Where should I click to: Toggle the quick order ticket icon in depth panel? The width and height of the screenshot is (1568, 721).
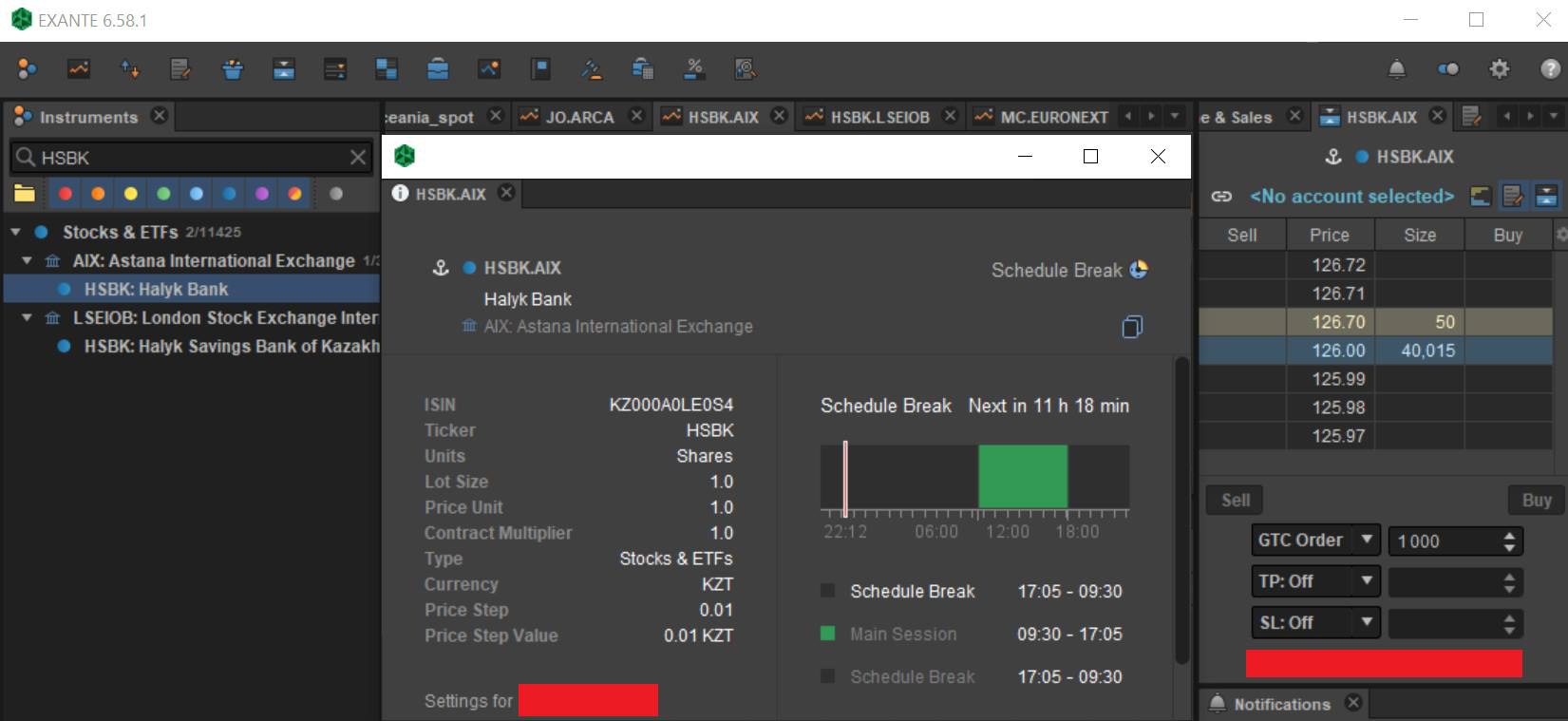pyautogui.click(x=1513, y=197)
